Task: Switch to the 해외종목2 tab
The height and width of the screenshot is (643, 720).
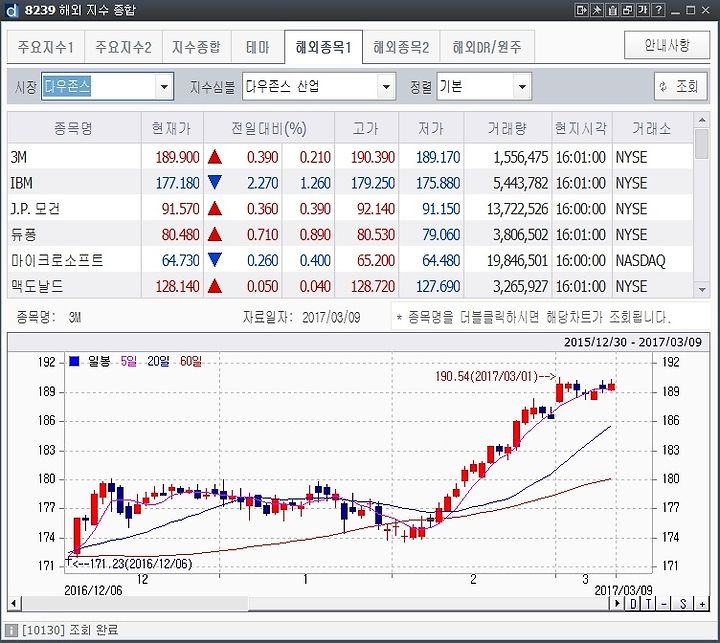Action: coord(401,47)
